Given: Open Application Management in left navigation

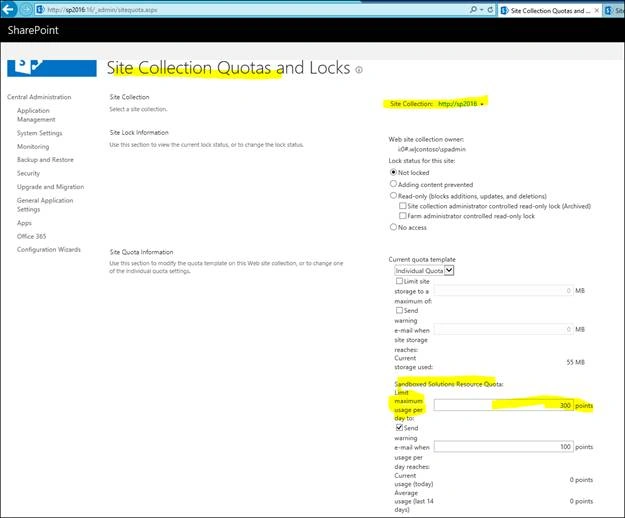Looking at the screenshot, I should tap(36, 115).
